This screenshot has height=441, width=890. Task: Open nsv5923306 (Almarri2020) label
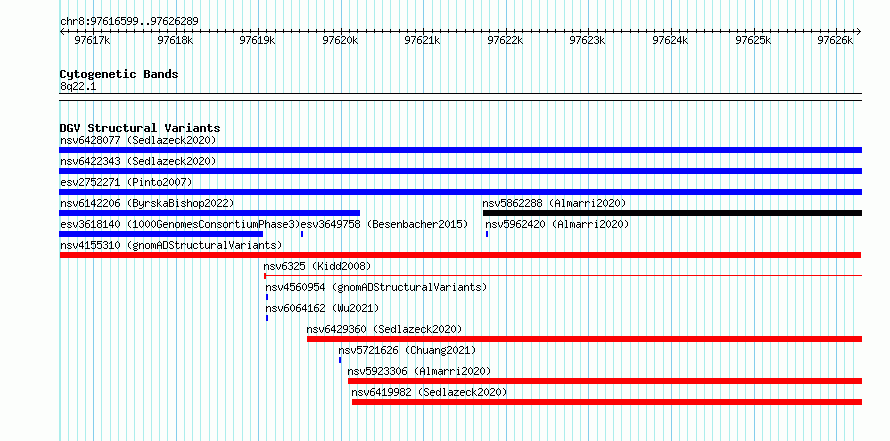click(x=419, y=371)
